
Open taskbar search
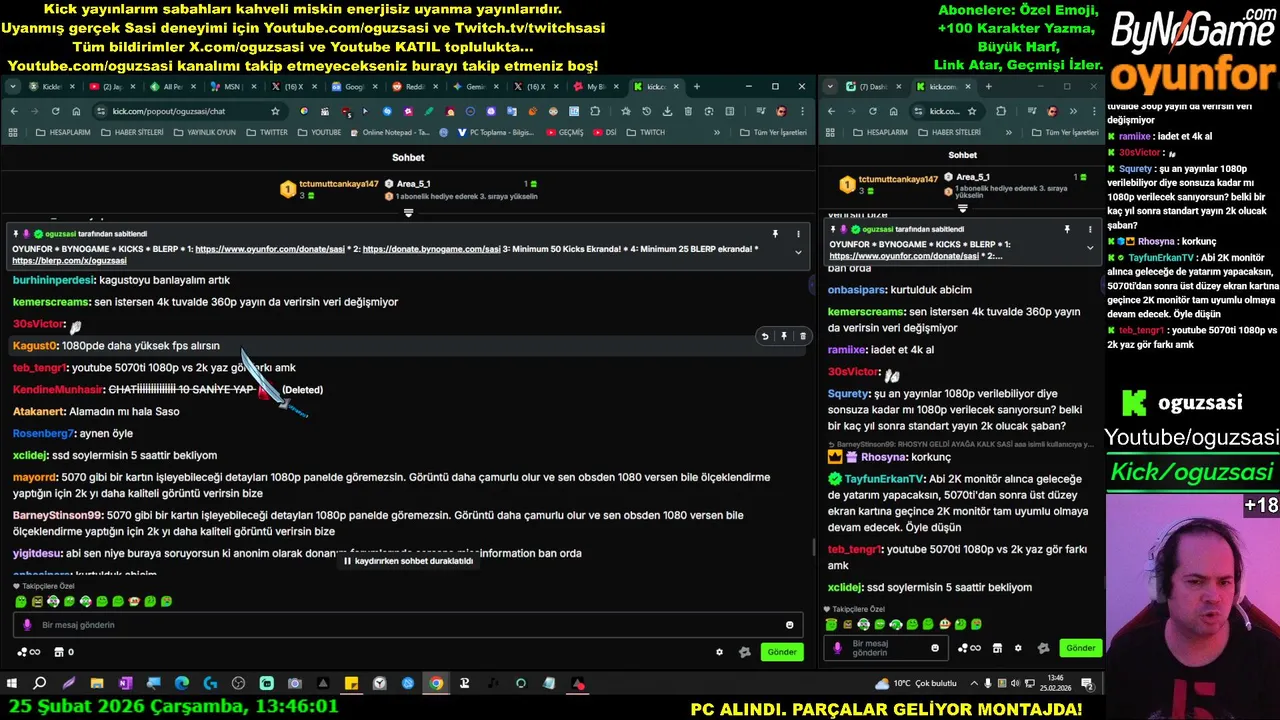[40, 684]
